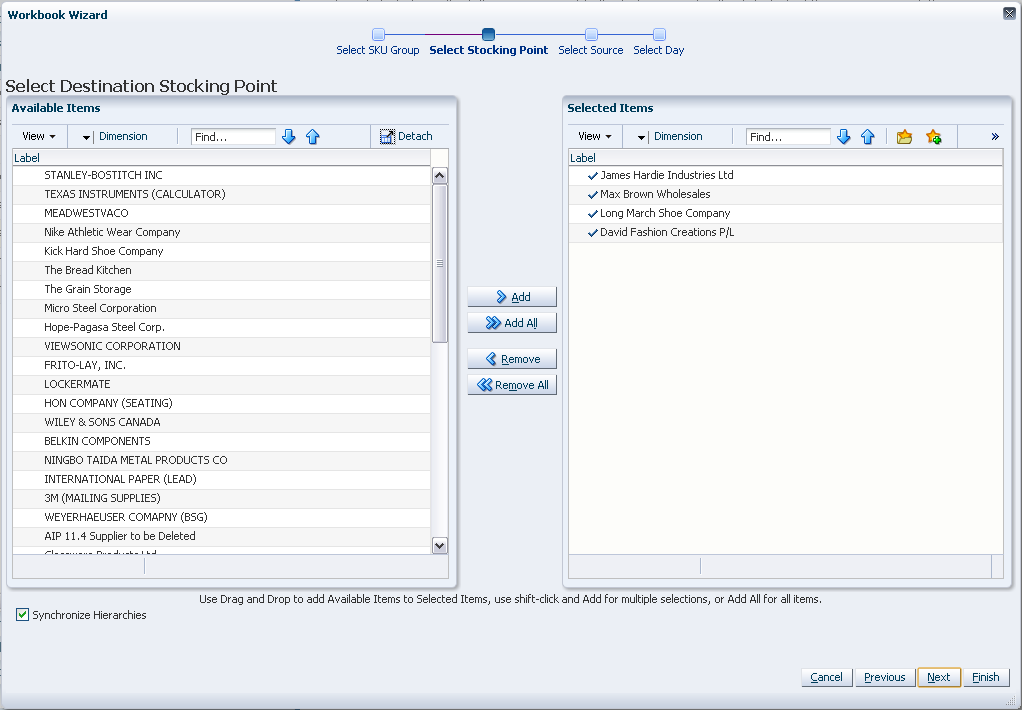Click the Label column header in Selected Items
This screenshot has height=710, width=1022.
tap(785, 158)
